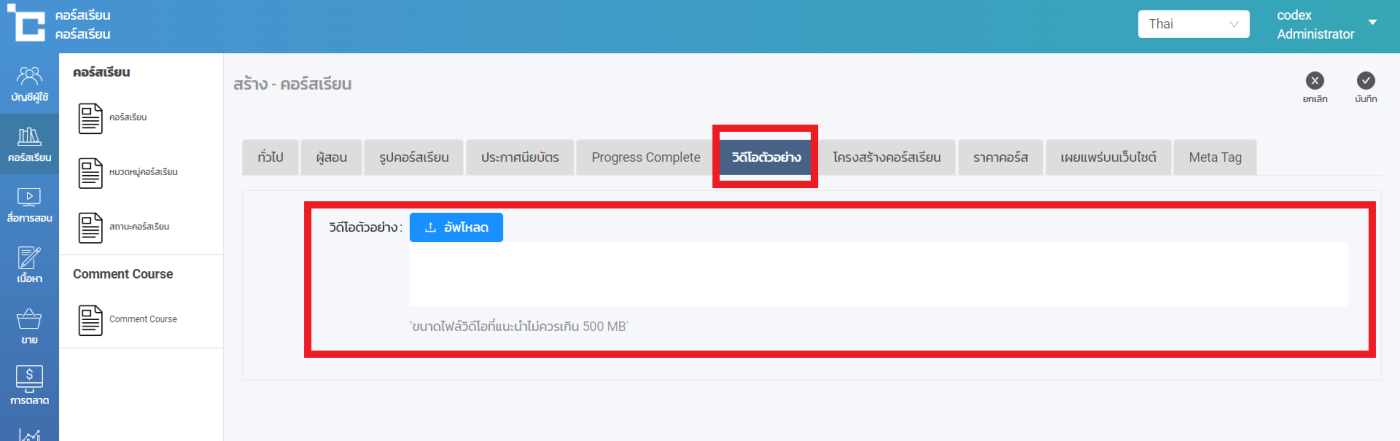This screenshot has height=441, width=1400.
Task: Open the ขาย basket icon
Action: coord(29,321)
